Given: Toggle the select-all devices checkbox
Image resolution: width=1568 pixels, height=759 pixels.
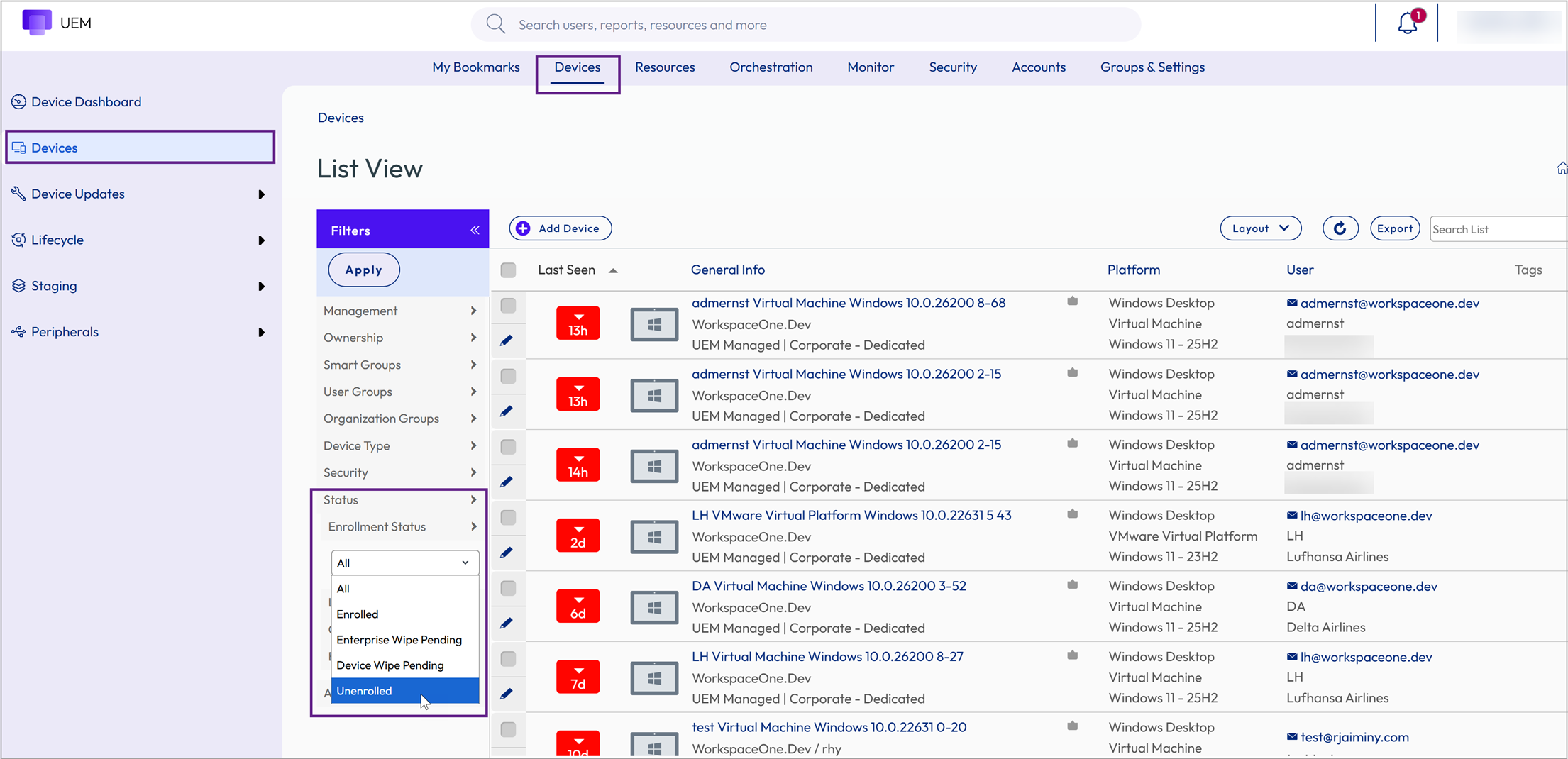Looking at the screenshot, I should [x=508, y=270].
